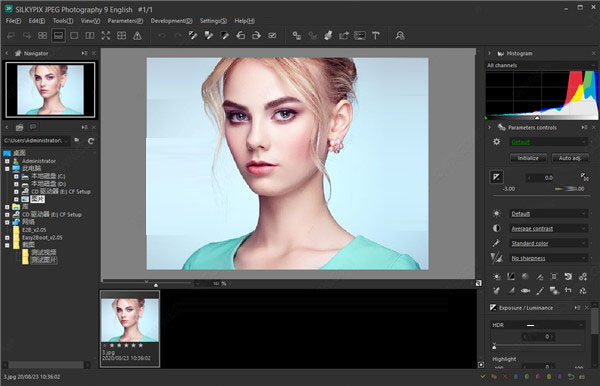The width and height of the screenshot is (600, 386).
Task: Open the Development menu
Action: 171,21
